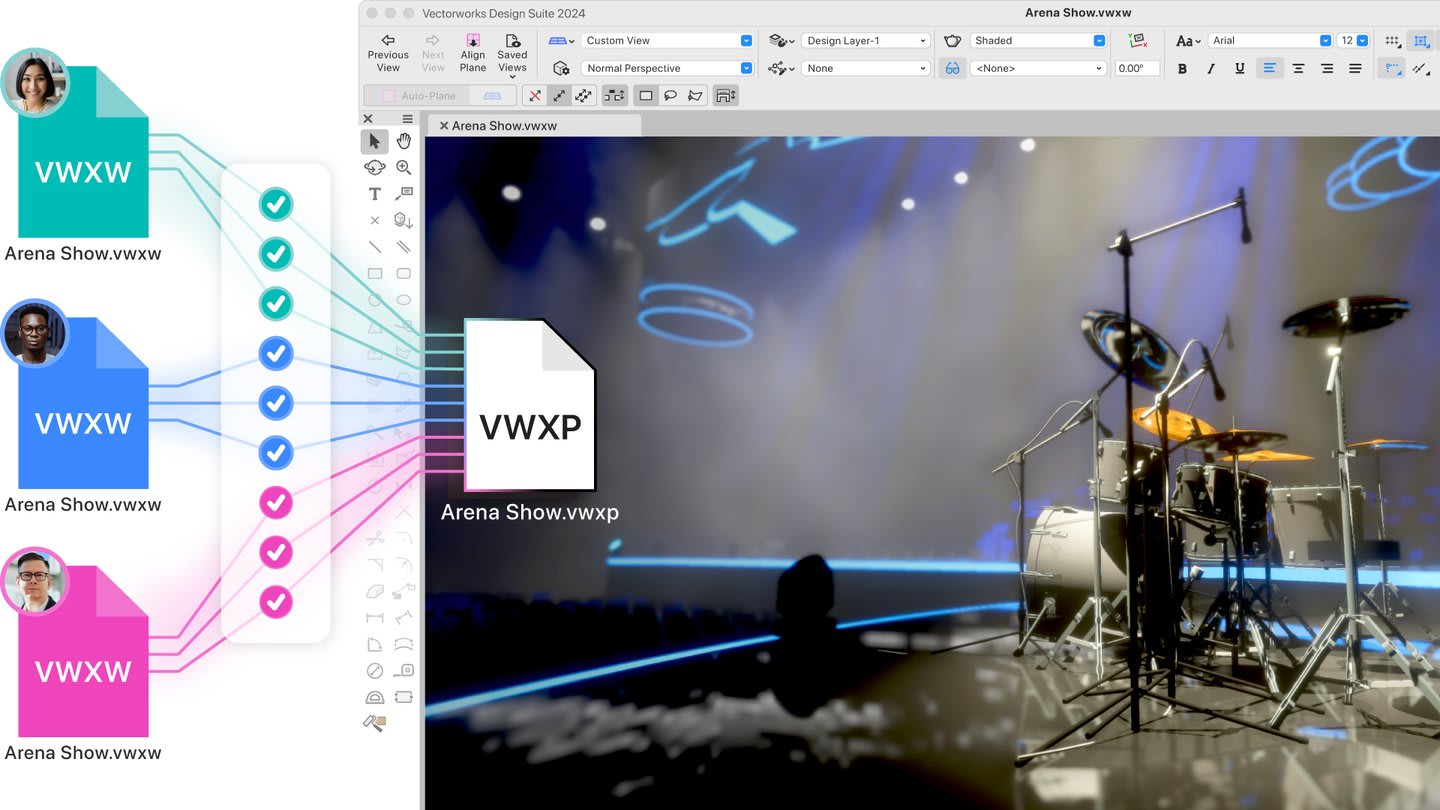This screenshot has width=1440, height=810.
Task: Switch to the Arena Show.vwxw tab
Action: [504, 126]
